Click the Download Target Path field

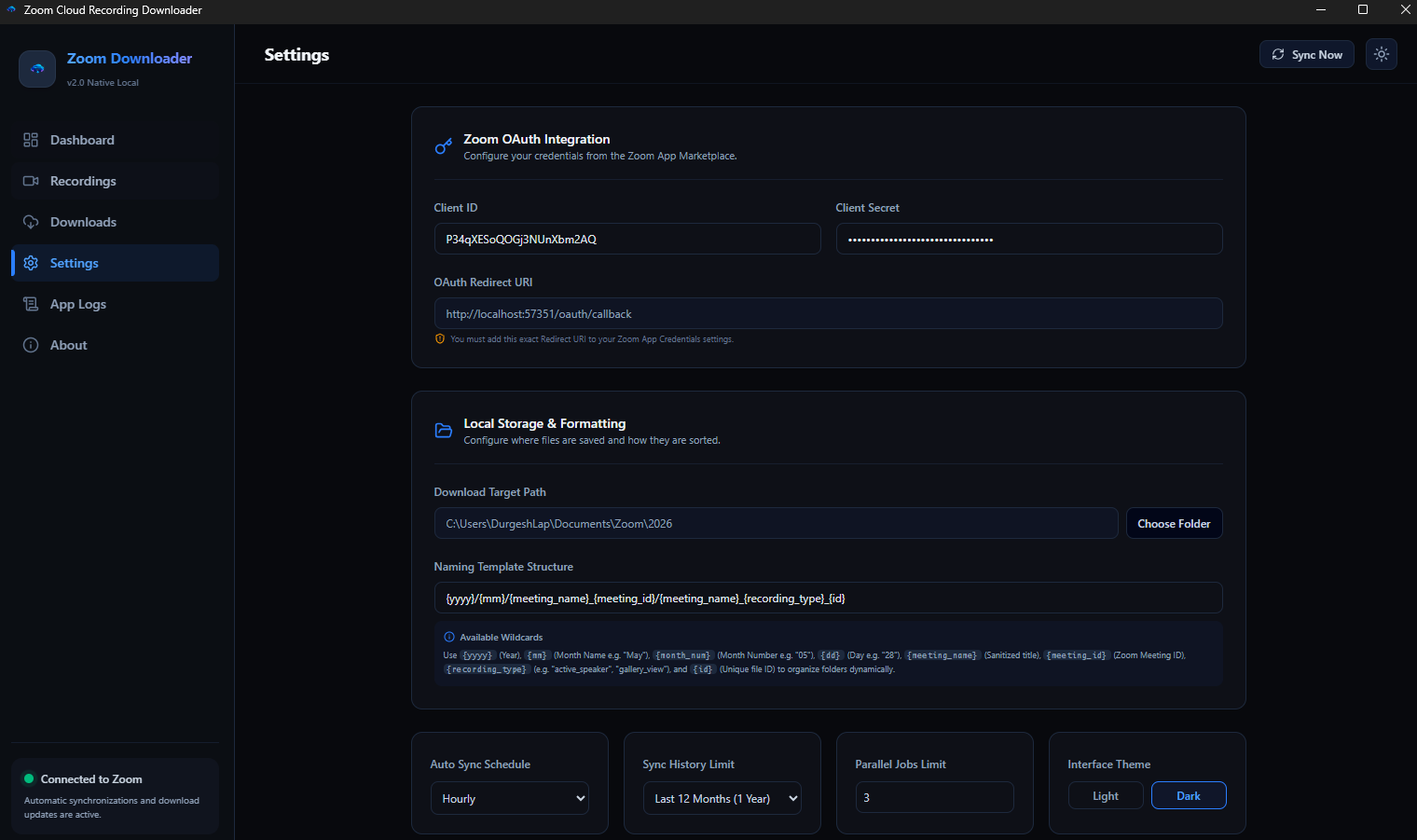click(x=776, y=523)
